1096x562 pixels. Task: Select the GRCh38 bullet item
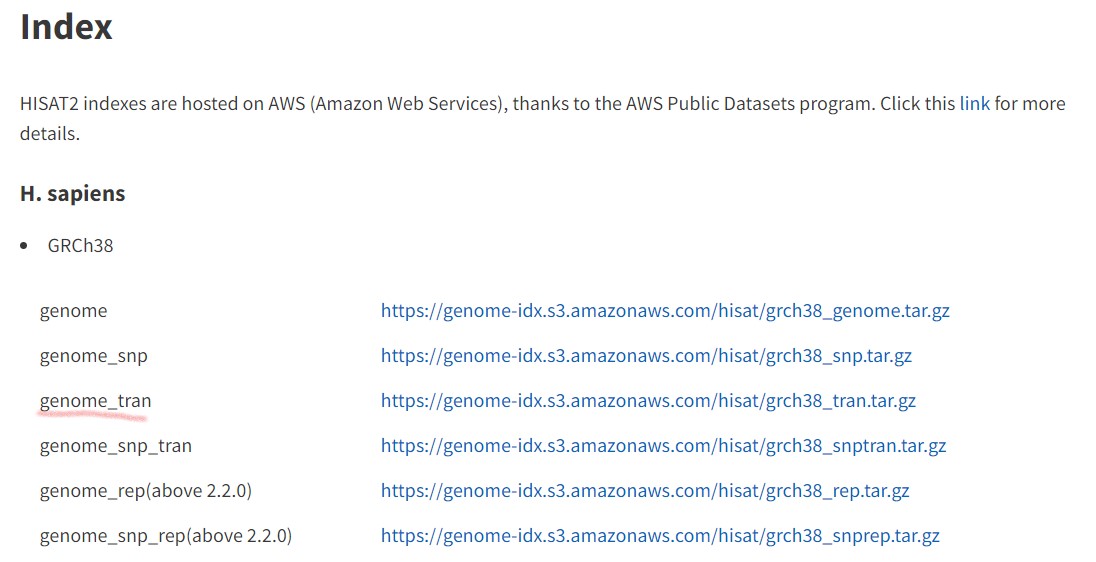[80, 245]
